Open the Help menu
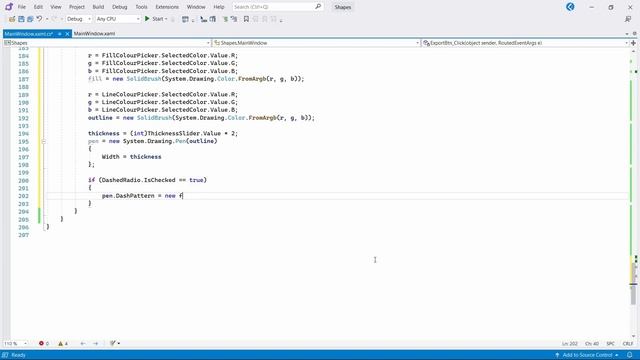 219,7
